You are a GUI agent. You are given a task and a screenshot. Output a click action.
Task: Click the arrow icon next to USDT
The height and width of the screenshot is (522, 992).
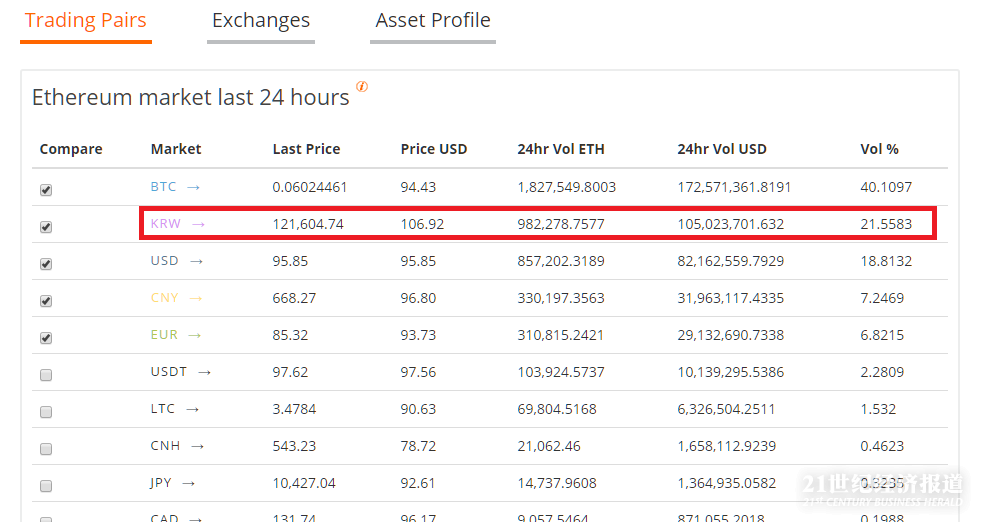tap(204, 372)
